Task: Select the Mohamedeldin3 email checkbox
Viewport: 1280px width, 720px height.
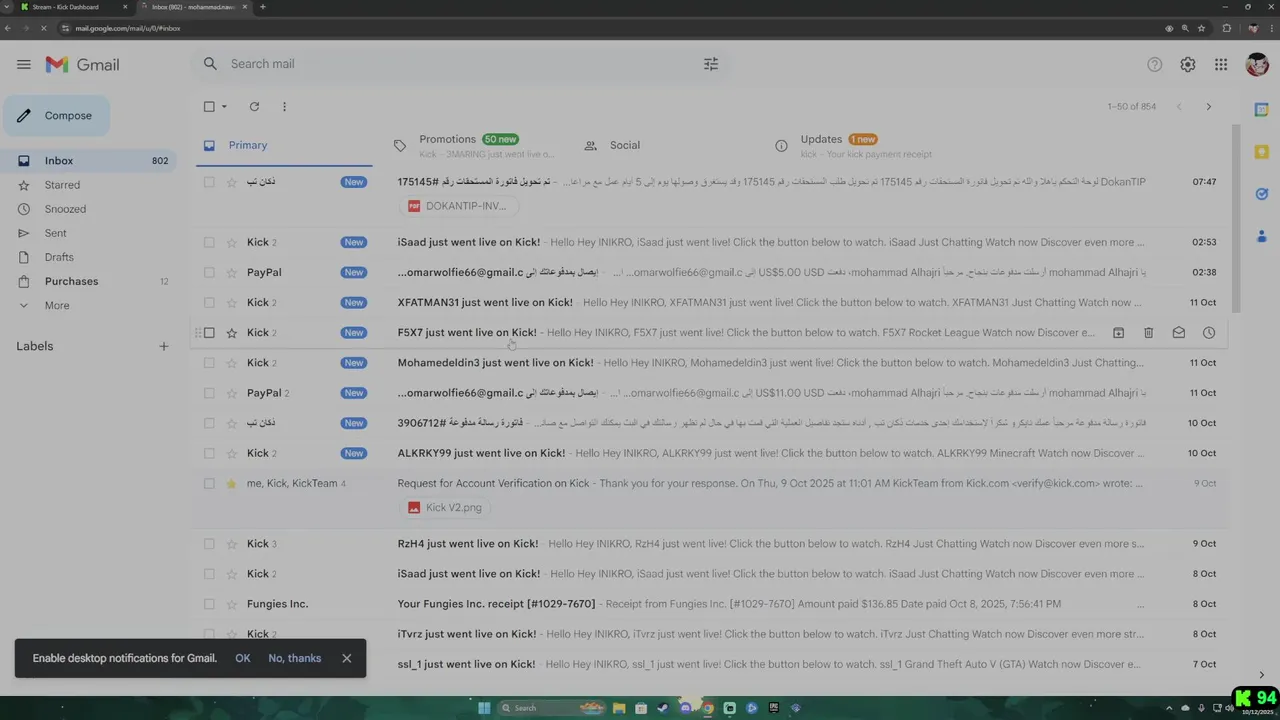Action: click(209, 362)
